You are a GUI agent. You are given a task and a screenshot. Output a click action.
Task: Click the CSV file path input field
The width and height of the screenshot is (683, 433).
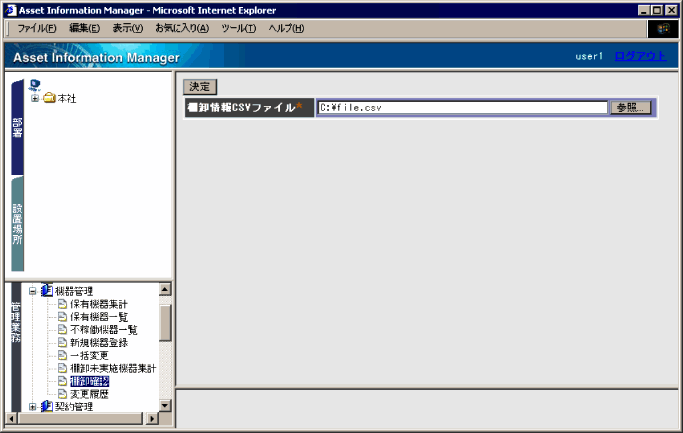click(x=462, y=108)
